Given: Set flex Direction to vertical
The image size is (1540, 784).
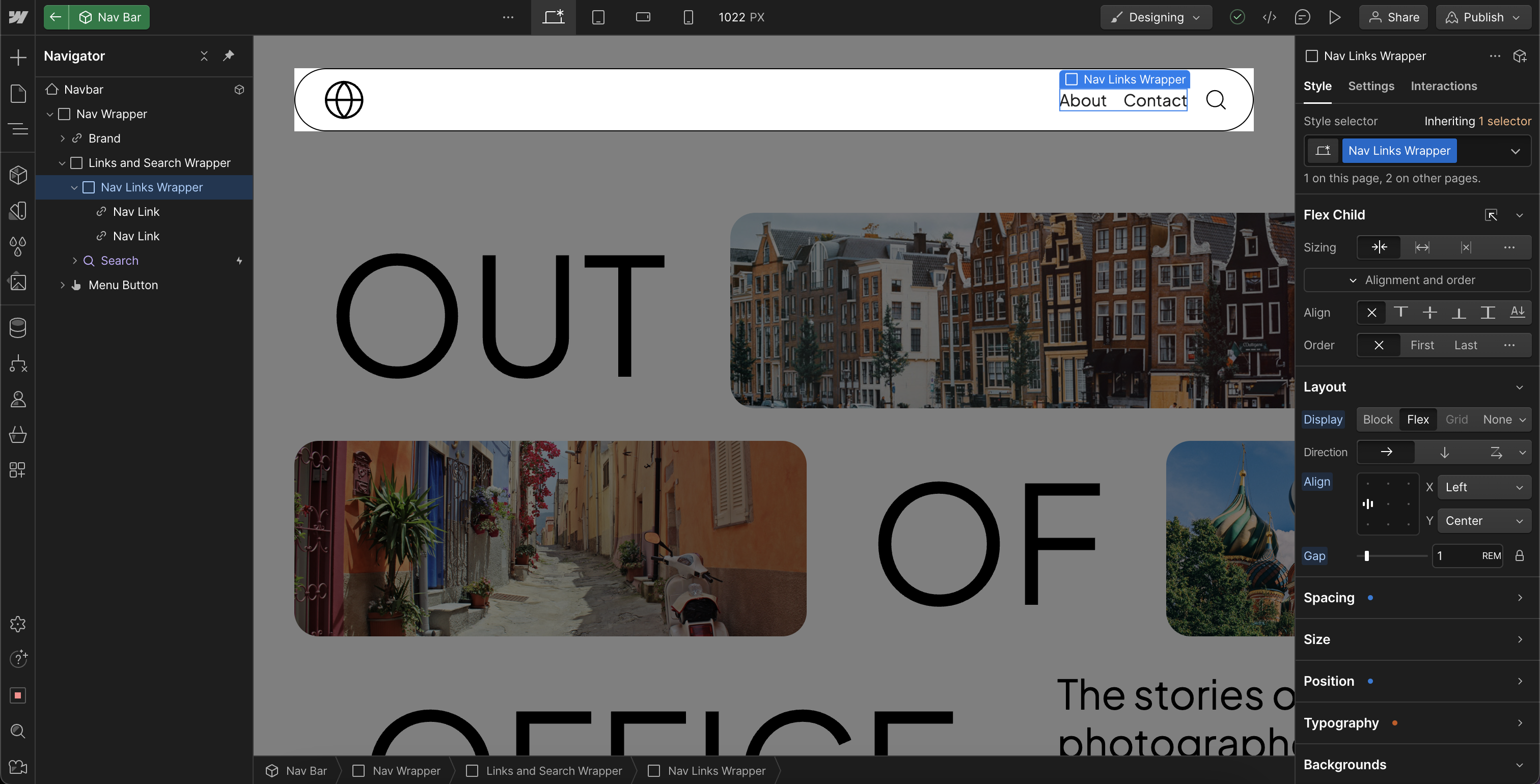Looking at the screenshot, I should tap(1444, 453).
